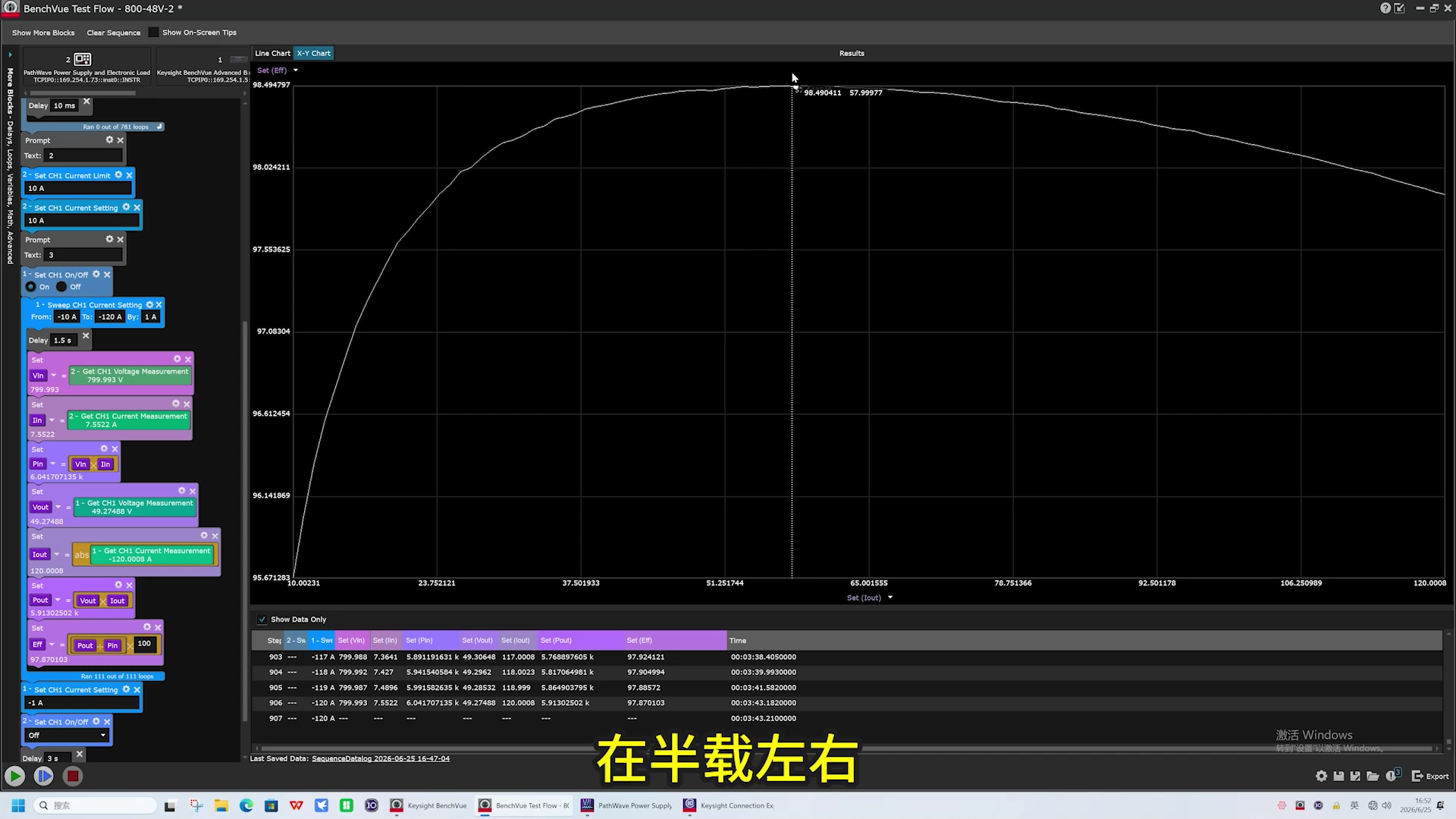Open the Eff variable dropdown arrow
This screenshot has width=1456, height=819.
pyautogui.click(x=52, y=645)
